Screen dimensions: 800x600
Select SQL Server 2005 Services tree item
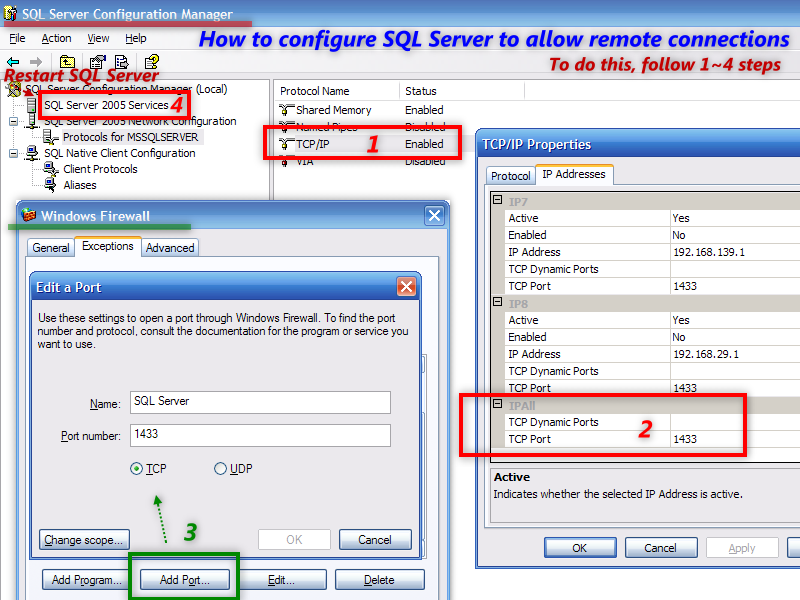pos(106,105)
